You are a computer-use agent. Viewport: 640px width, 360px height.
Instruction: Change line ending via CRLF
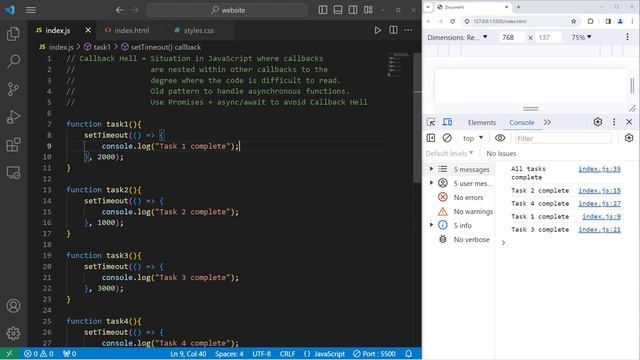click(x=287, y=353)
